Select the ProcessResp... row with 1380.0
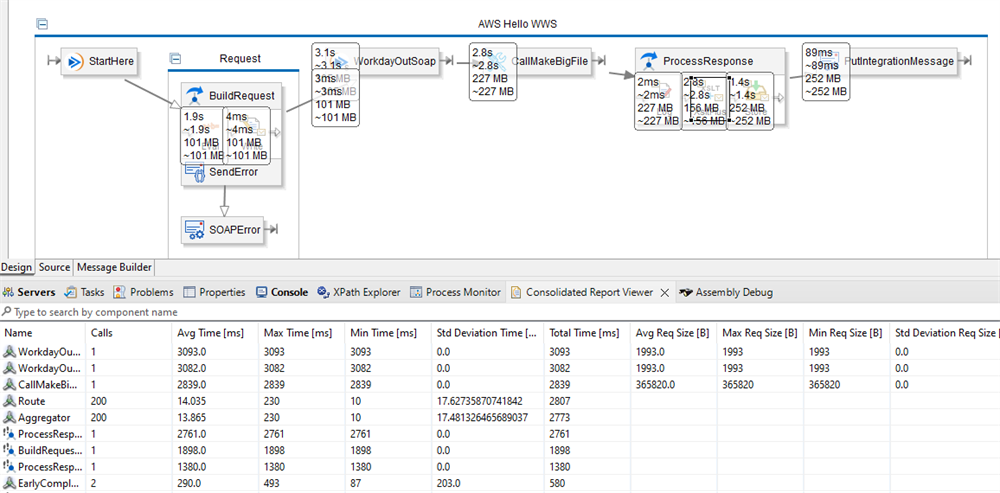The width and height of the screenshot is (1000, 493). [500, 467]
